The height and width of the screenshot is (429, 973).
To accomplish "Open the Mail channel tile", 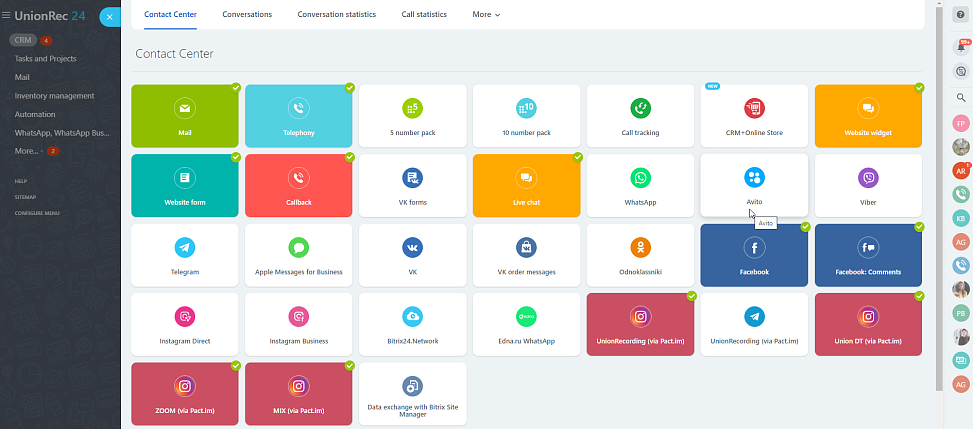I will (185, 116).
